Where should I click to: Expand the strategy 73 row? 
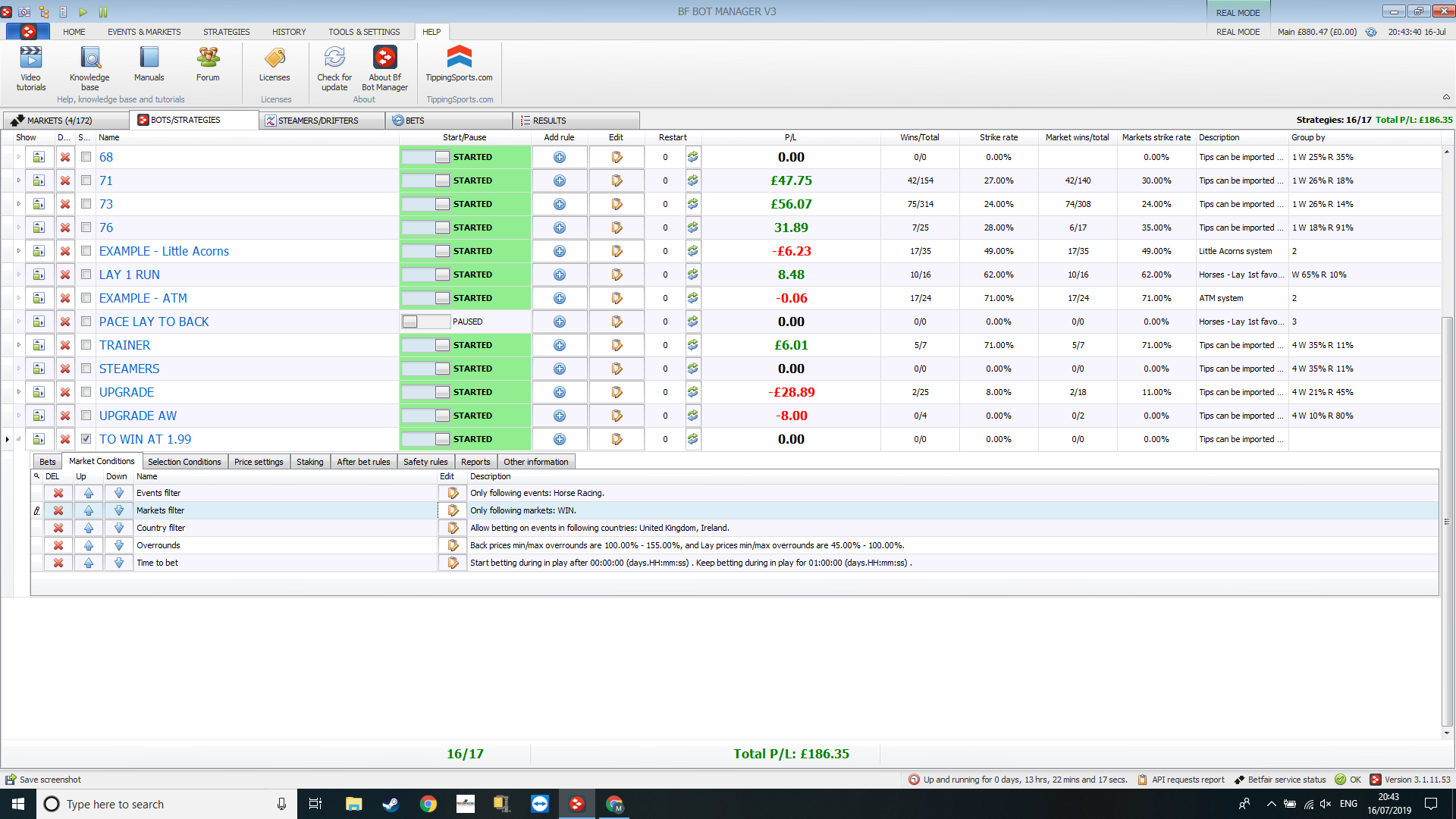[19, 204]
